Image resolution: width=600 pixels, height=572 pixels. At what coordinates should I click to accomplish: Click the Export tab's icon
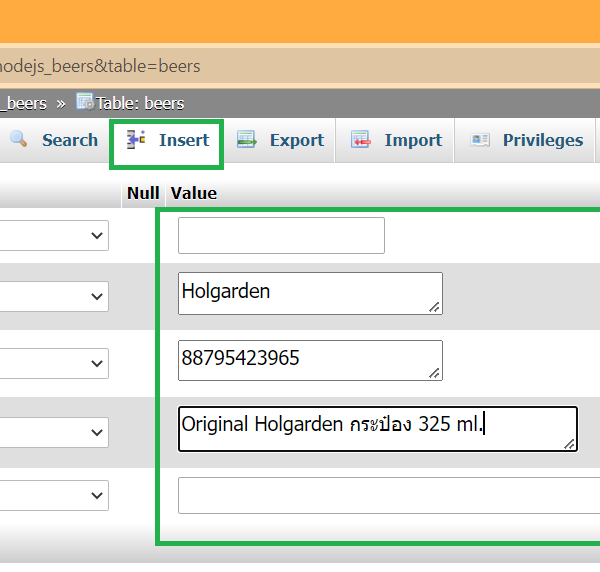click(247, 140)
